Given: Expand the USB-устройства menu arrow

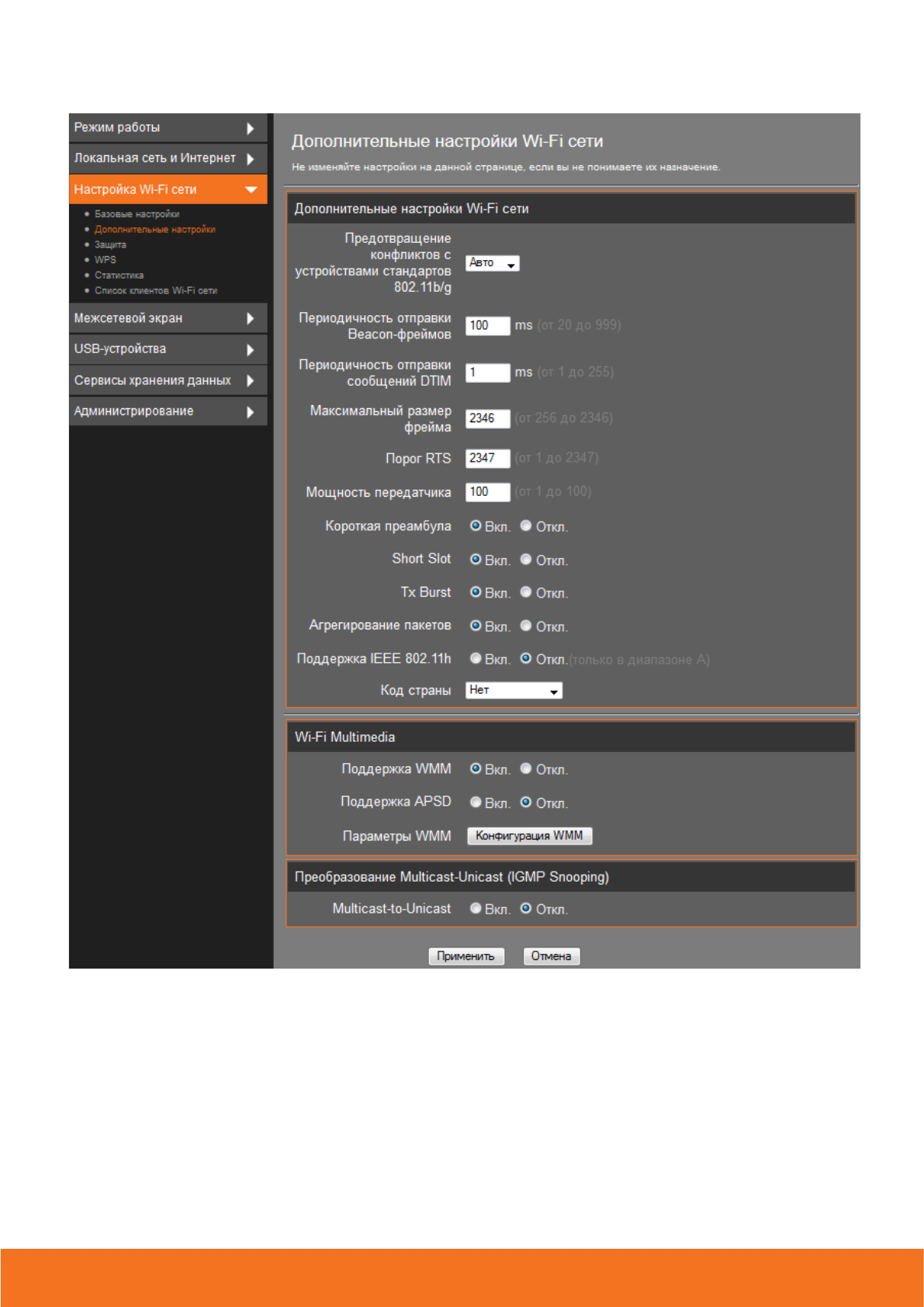Looking at the screenshot, I should click(250, 350).
